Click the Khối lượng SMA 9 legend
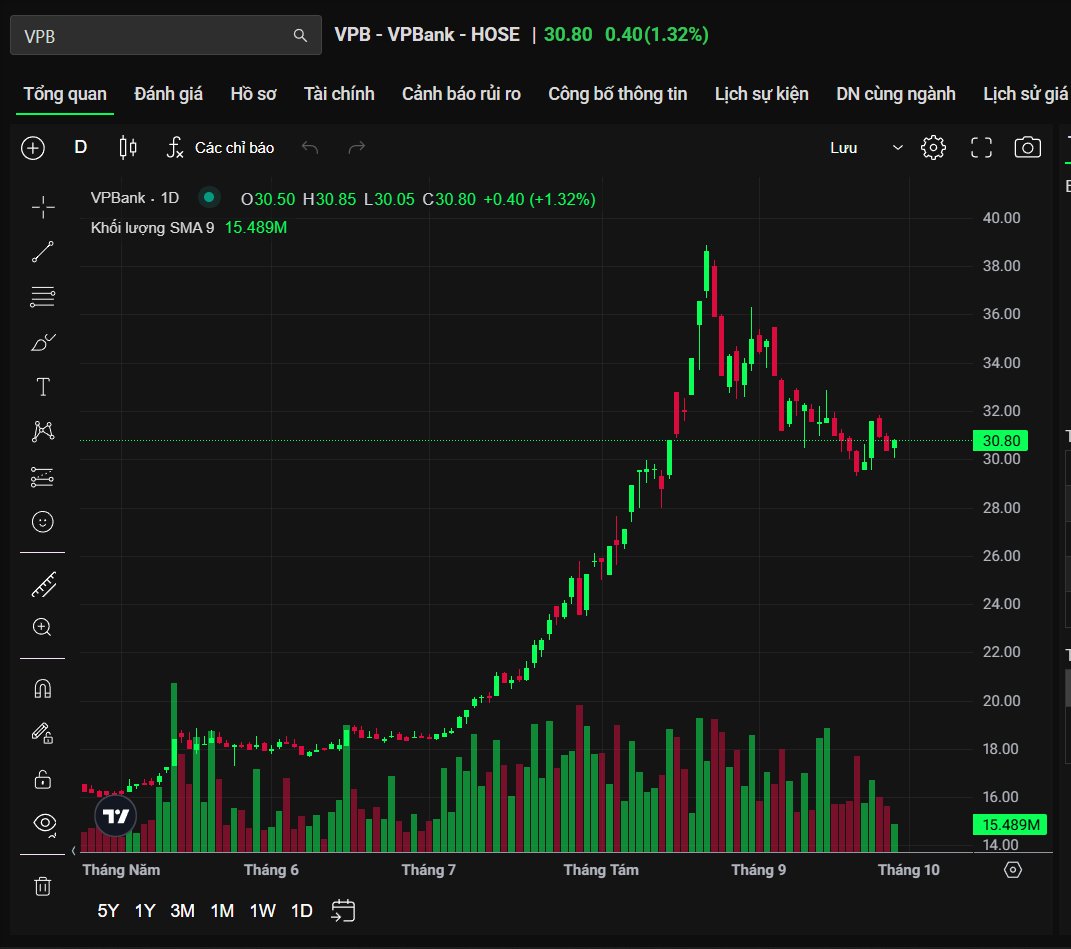 [152, 228]
